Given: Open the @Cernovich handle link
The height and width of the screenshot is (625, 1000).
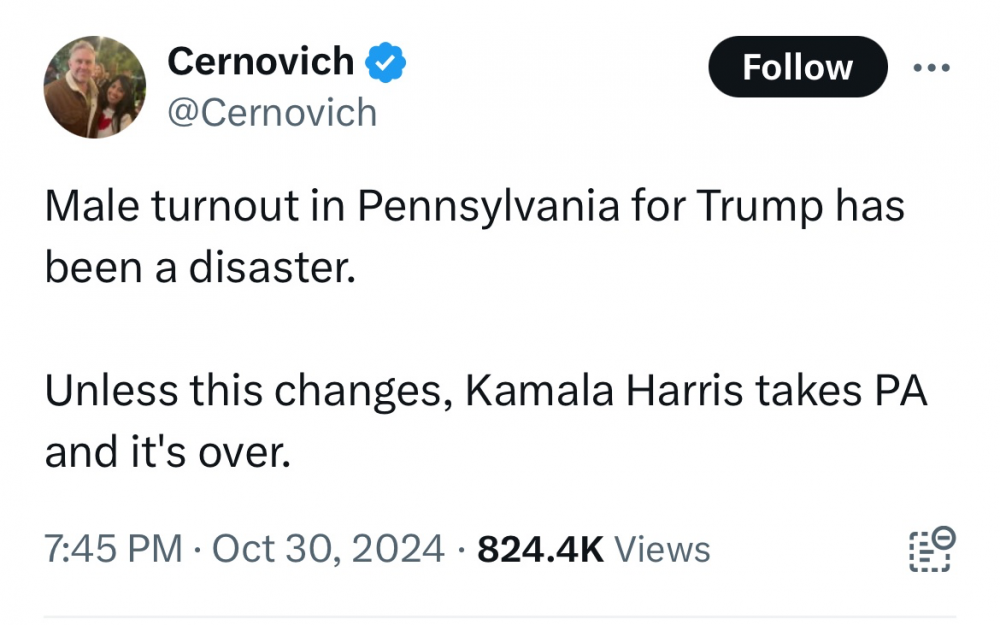Looking at the screenshot, I should coord(272,112).
